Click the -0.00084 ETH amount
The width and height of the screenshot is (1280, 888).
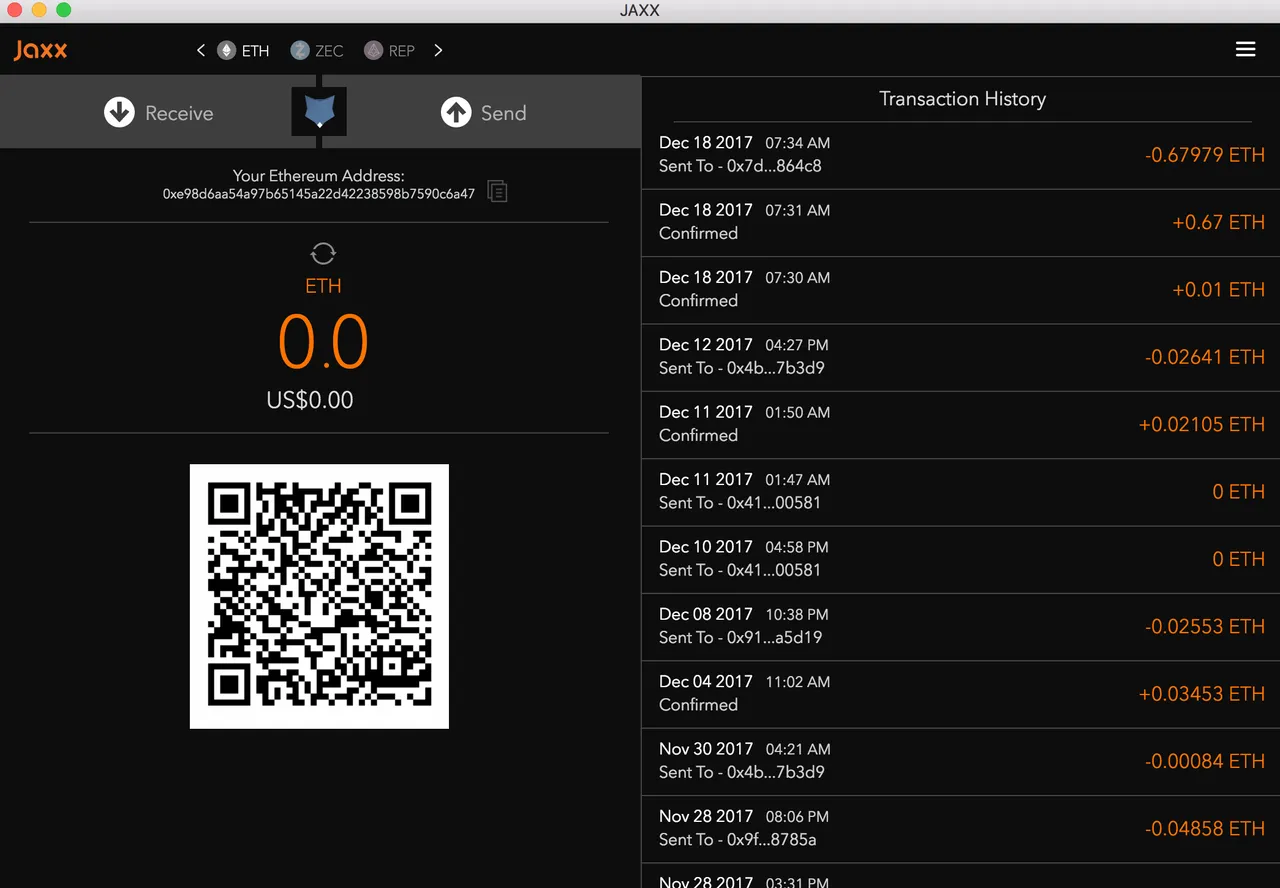click(1205, 761)
